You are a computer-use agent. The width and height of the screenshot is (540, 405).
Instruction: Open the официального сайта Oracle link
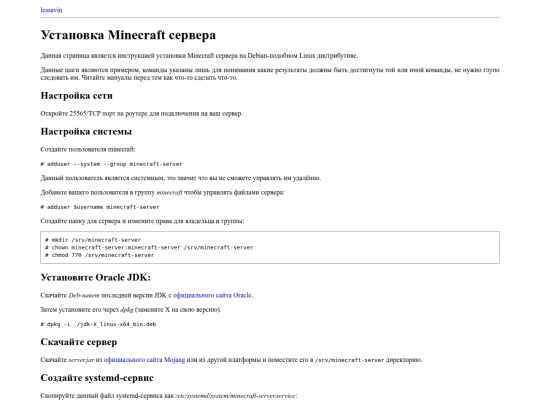click(212, 295)
